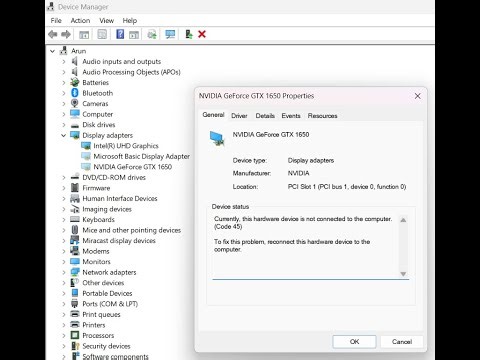The height and width of the screenshot is (360, 480).
Task: Click Scan for hardware changes monitor icon
Action: click(x=170, y=34)
